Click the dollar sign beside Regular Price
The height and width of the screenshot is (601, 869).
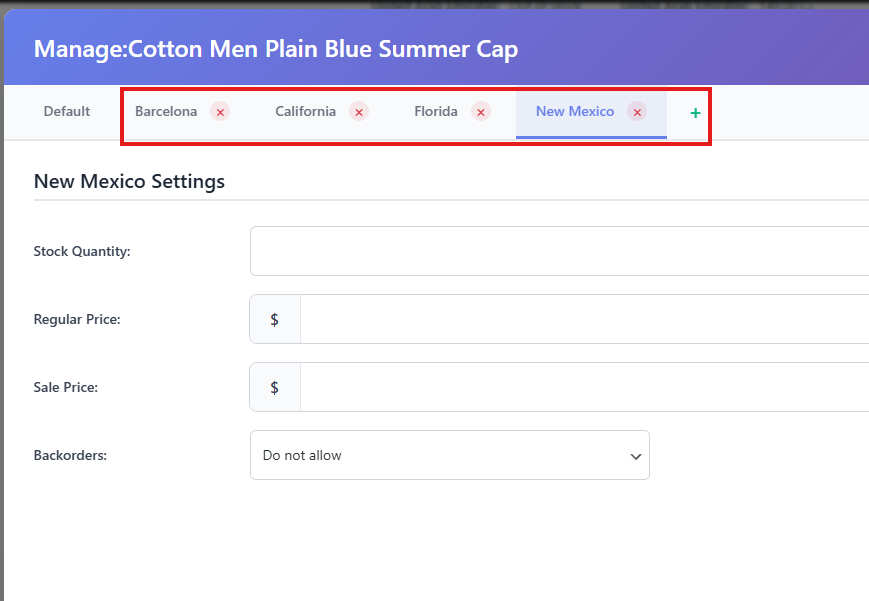click(x=275, y=319)
